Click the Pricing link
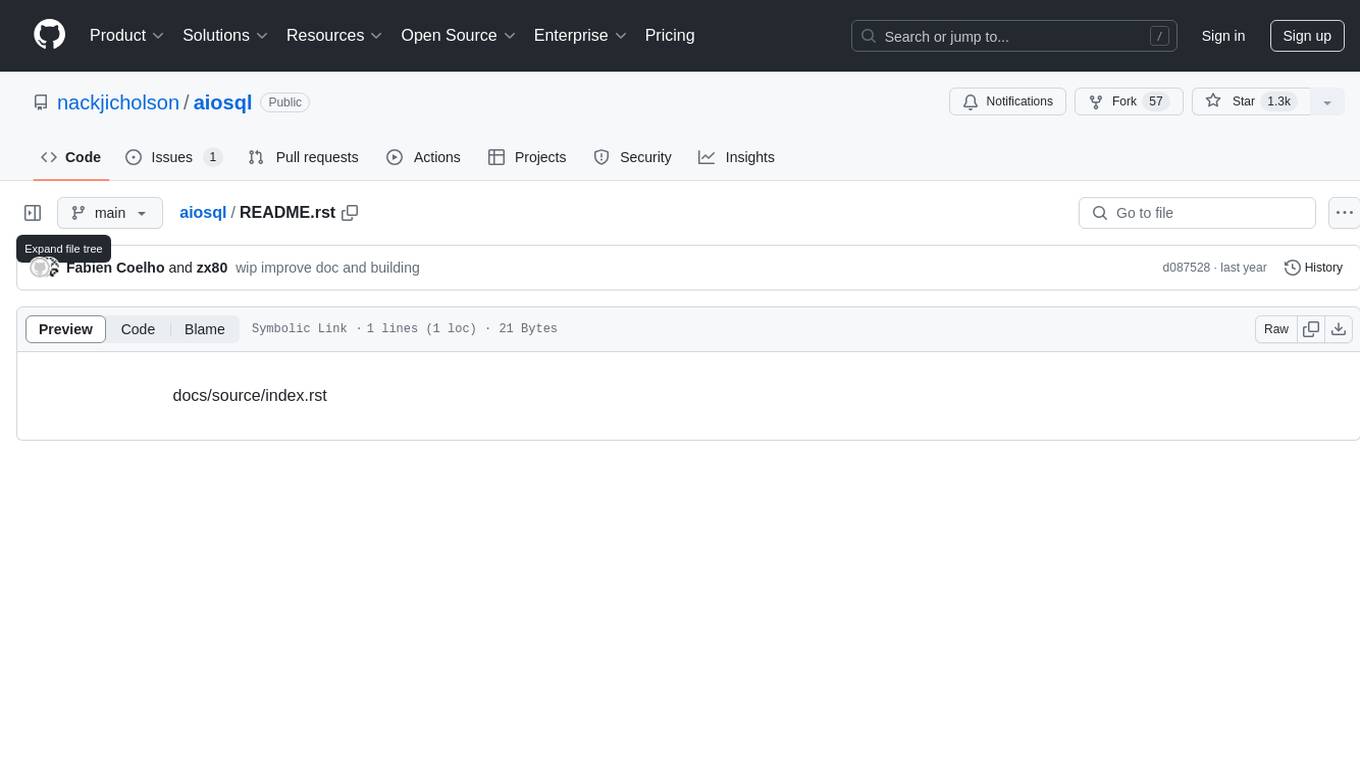 [670, 35]
